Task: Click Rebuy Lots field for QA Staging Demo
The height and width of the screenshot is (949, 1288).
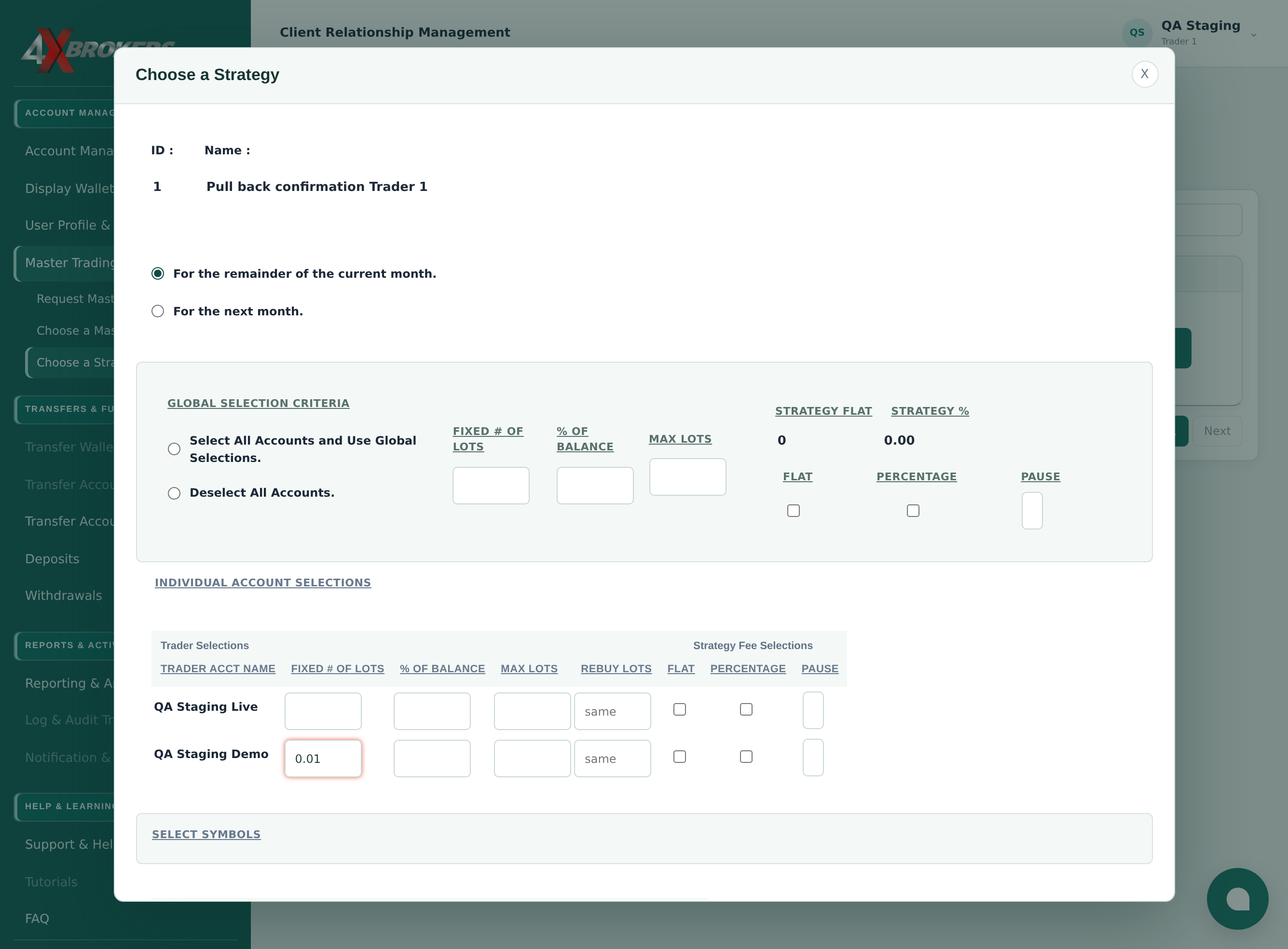Action: pyautogui.click(x=612, y=758)
